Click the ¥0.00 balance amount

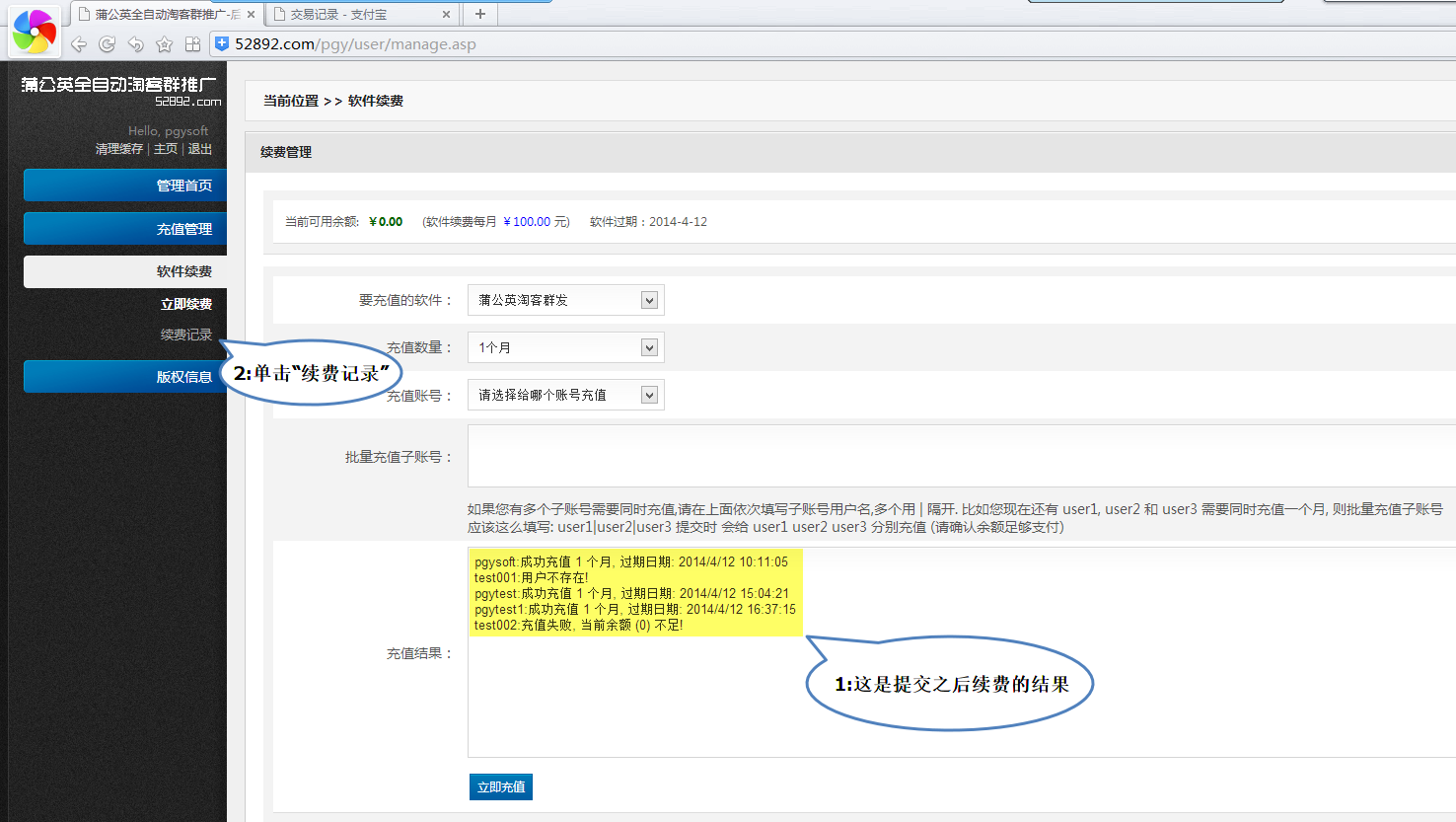[386, 222]
